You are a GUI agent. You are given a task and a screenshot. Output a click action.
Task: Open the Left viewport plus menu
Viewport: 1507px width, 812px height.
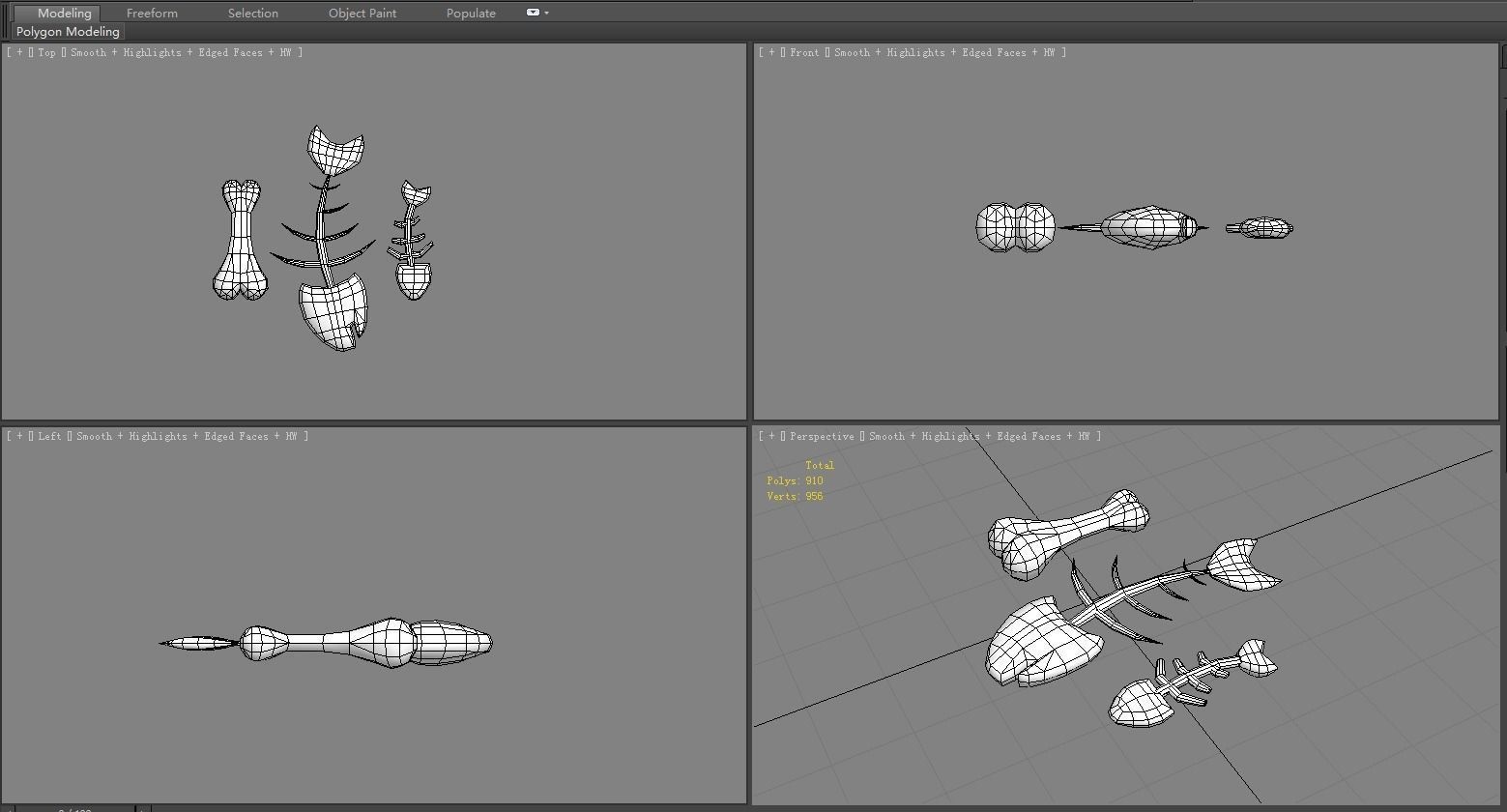point(19,436)
